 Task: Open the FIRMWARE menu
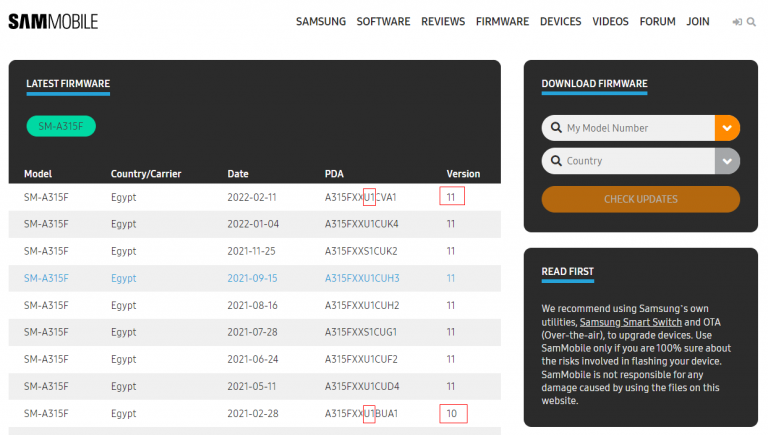pyautogui.click(x=503, y=22)
